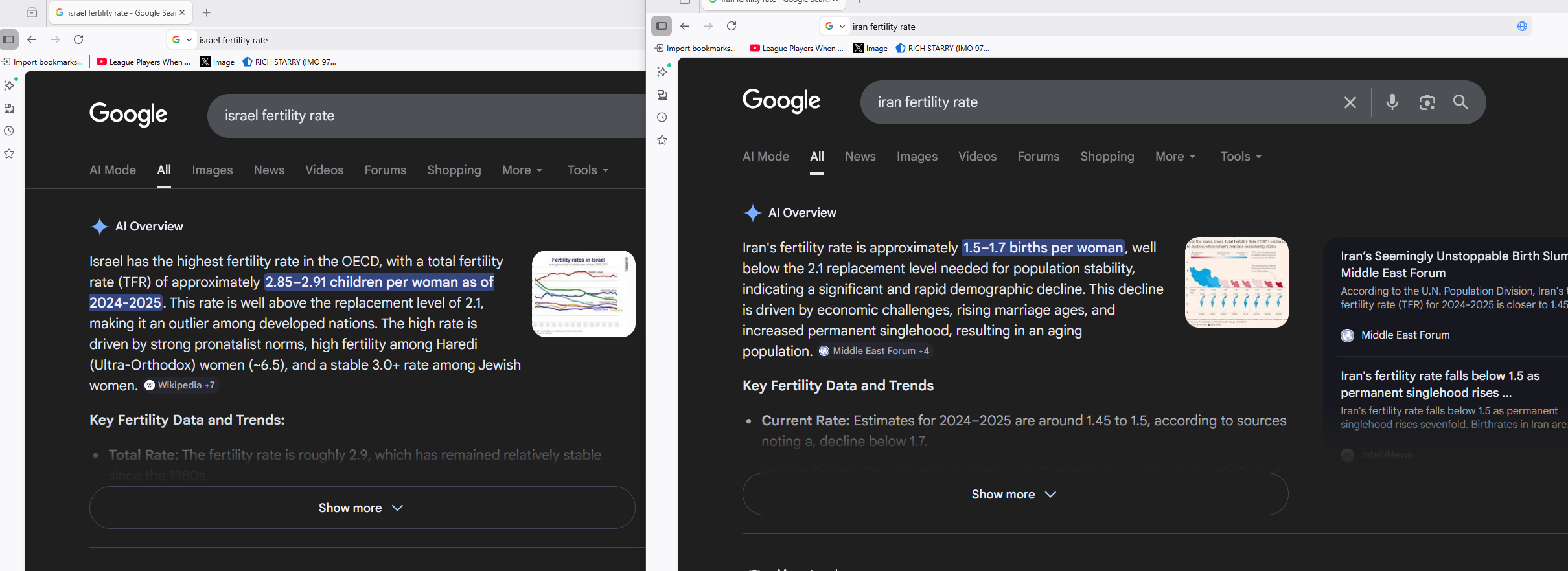This screenshot has width=1568, height=571.
Task: Open the Iran fertility infographic thumbnail
Action: [x=1237, y=282]
